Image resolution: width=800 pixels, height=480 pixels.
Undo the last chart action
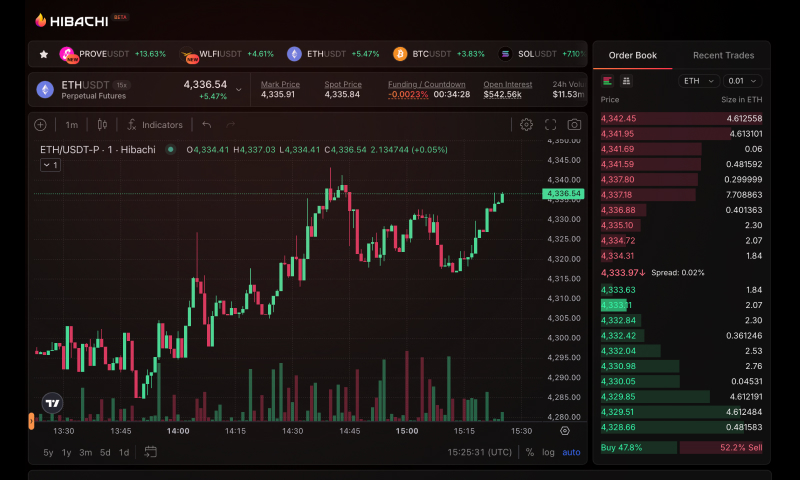click(x=206, y=125)
